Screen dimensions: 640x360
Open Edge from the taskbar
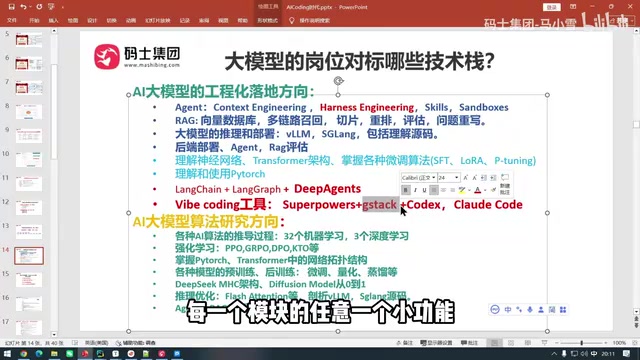coord(39,353)
